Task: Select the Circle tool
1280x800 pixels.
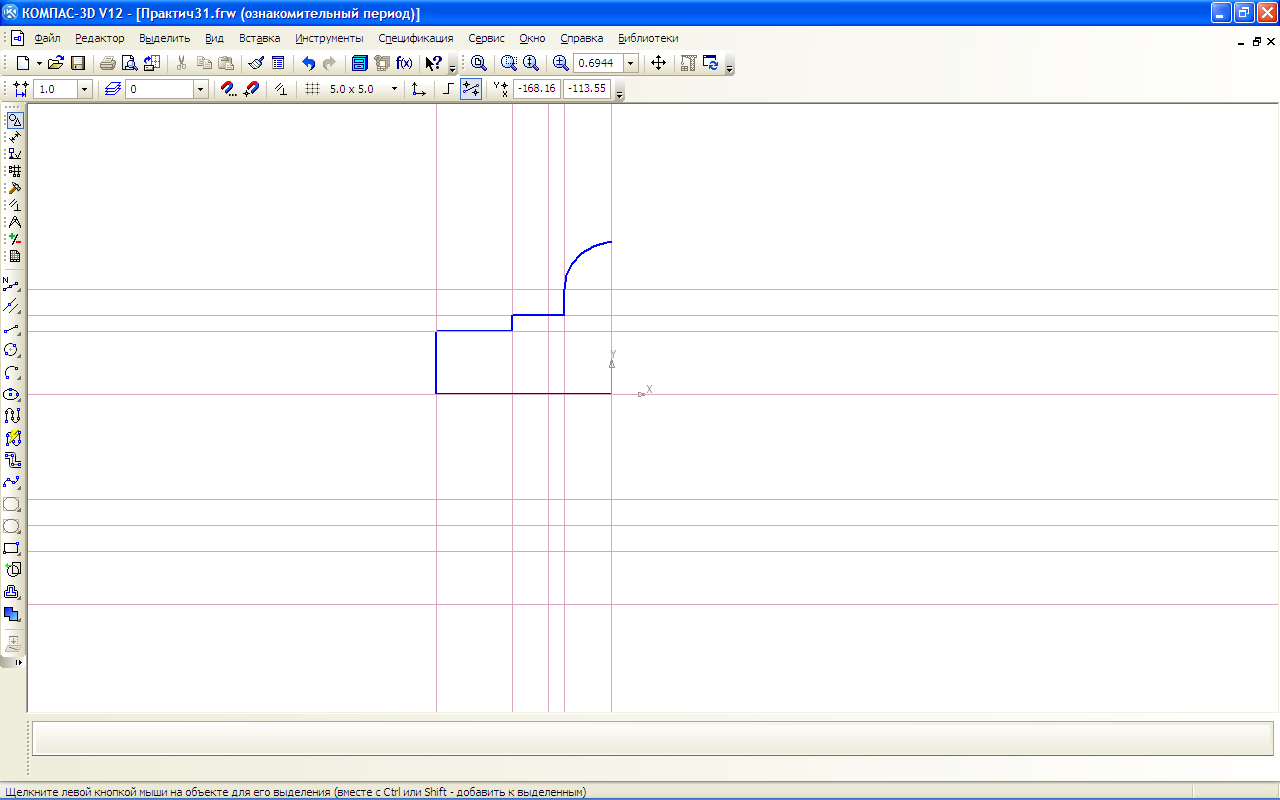Action: [x=12, y=350]
